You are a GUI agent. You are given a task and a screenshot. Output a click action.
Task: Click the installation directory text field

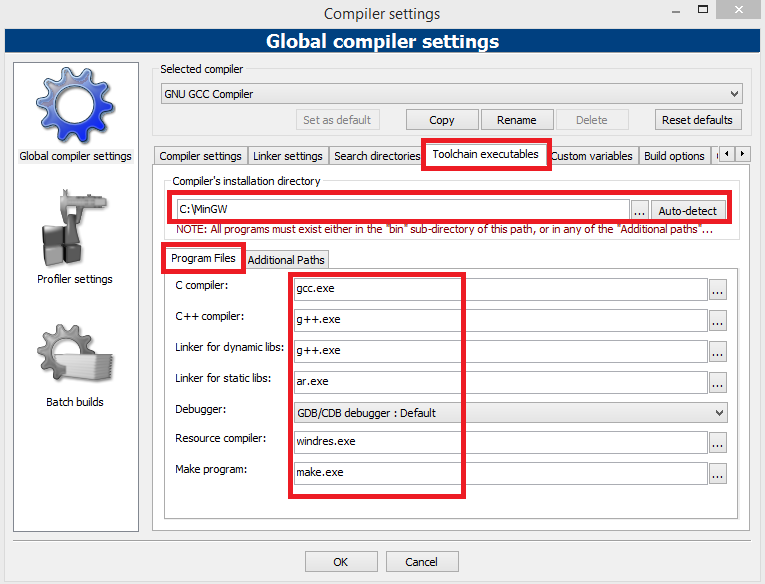point(403,209)
